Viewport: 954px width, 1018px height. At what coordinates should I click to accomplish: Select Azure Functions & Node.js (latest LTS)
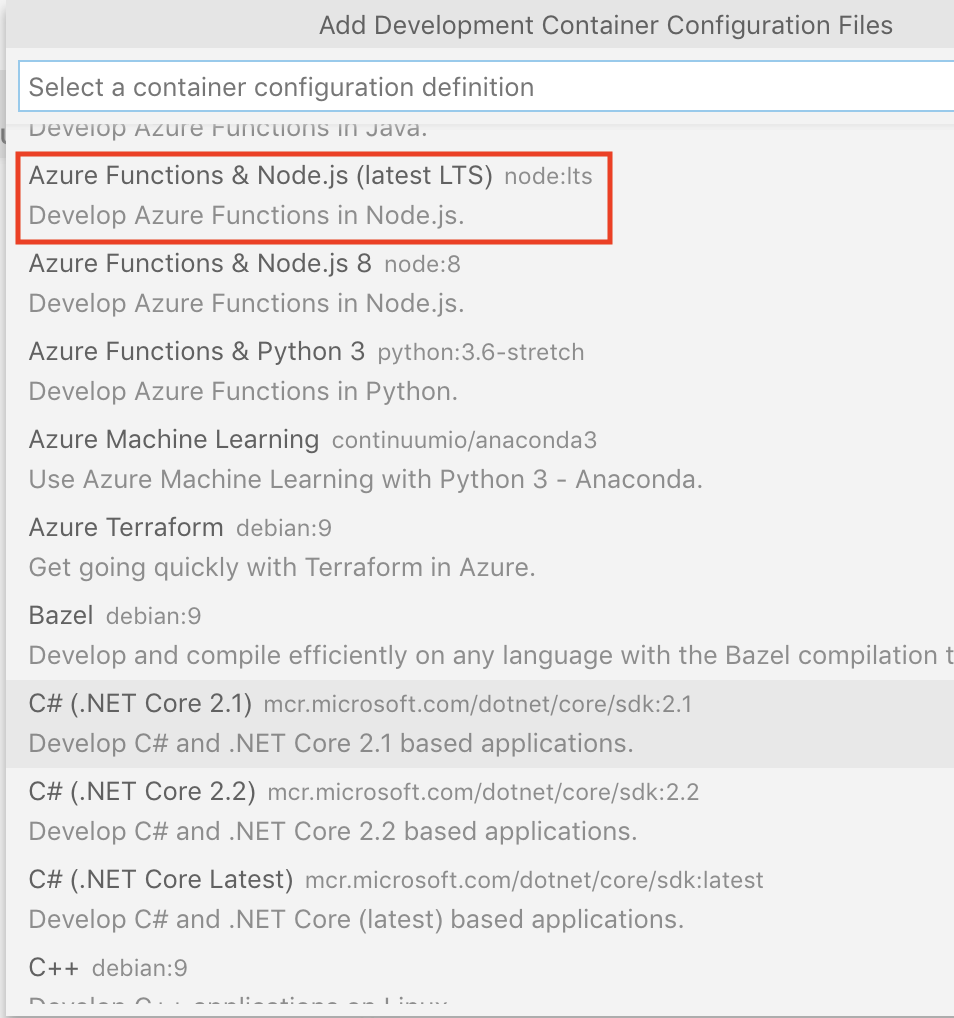pos(261,177)
